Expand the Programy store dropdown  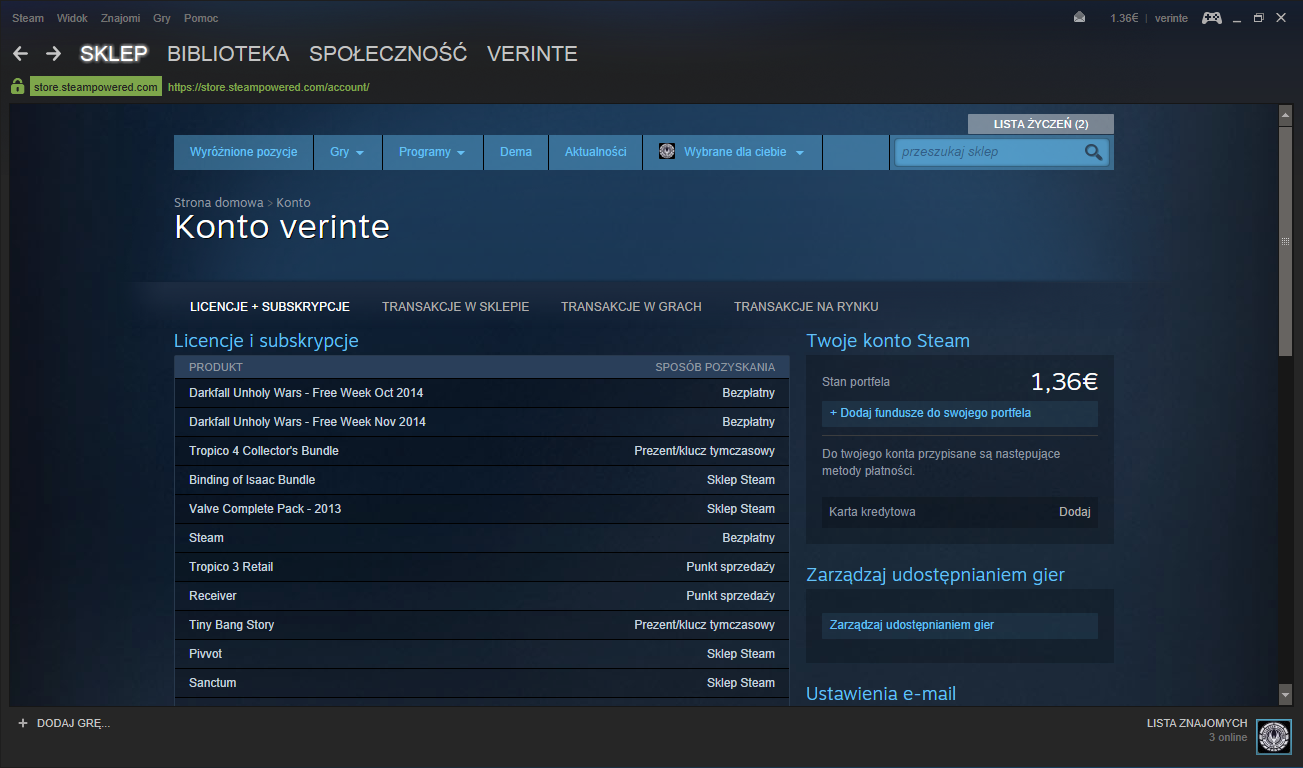pyautogui.click(x=433, y=152)
